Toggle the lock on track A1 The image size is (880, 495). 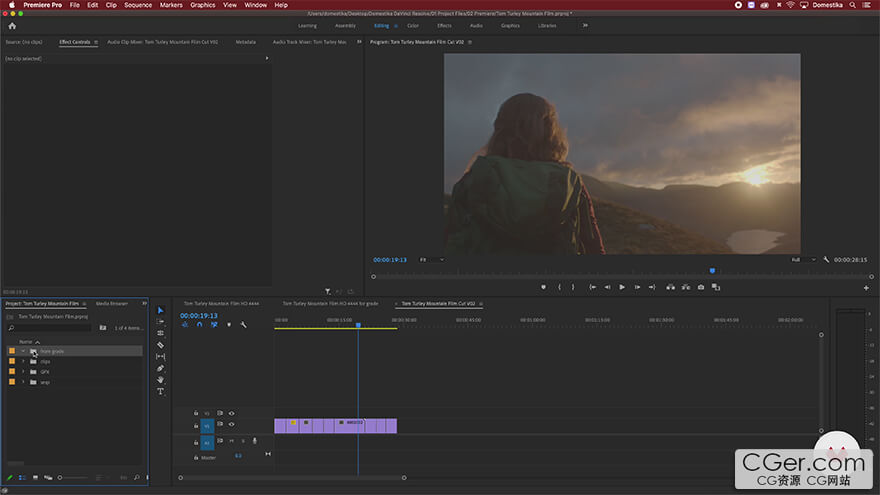click(x=196, y=440)
